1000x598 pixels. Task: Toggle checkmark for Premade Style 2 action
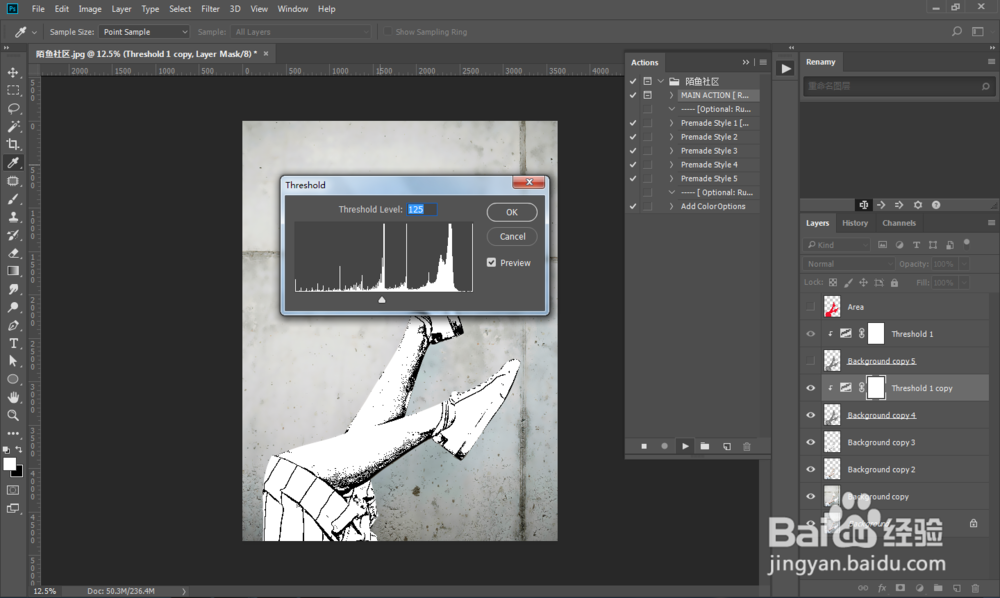633,136
